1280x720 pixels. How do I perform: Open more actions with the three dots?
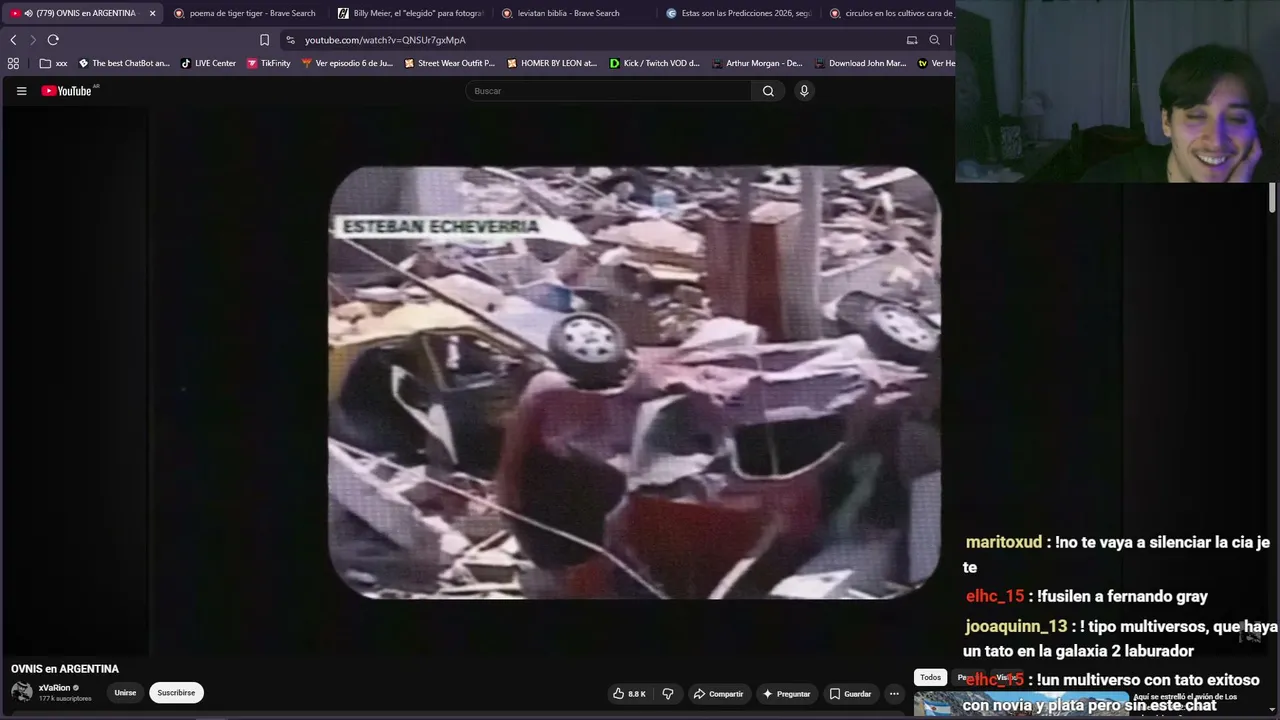894,693
